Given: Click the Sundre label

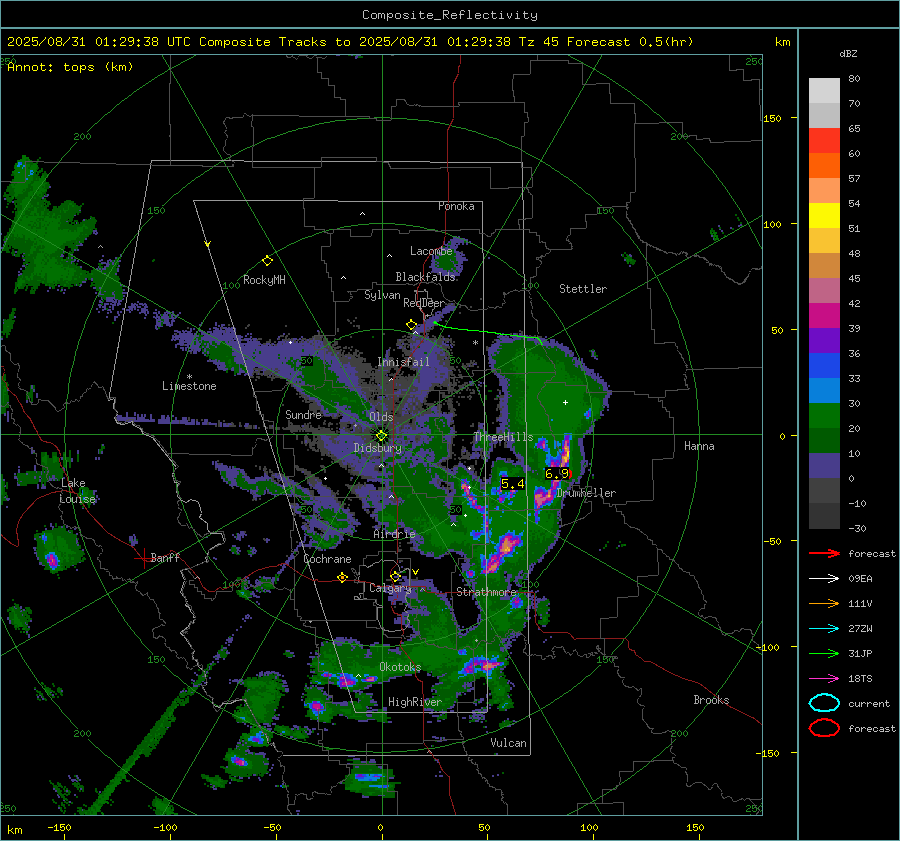Looking at the screenshot, I should [304, 414].
